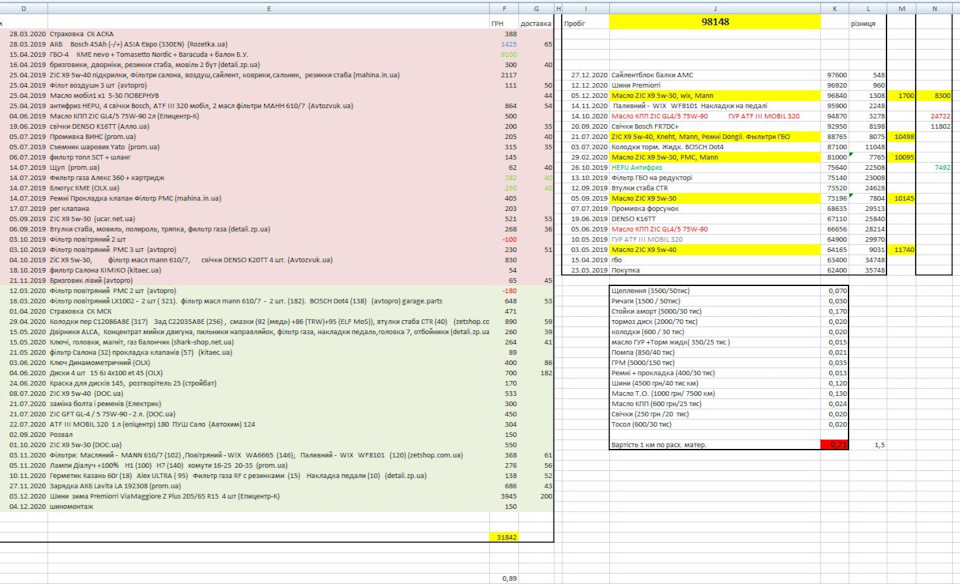The image size is (960, 584).
Task: Select 'Зарядка АКБ Lavita LA 192308' cell
Action: (269, 485)
